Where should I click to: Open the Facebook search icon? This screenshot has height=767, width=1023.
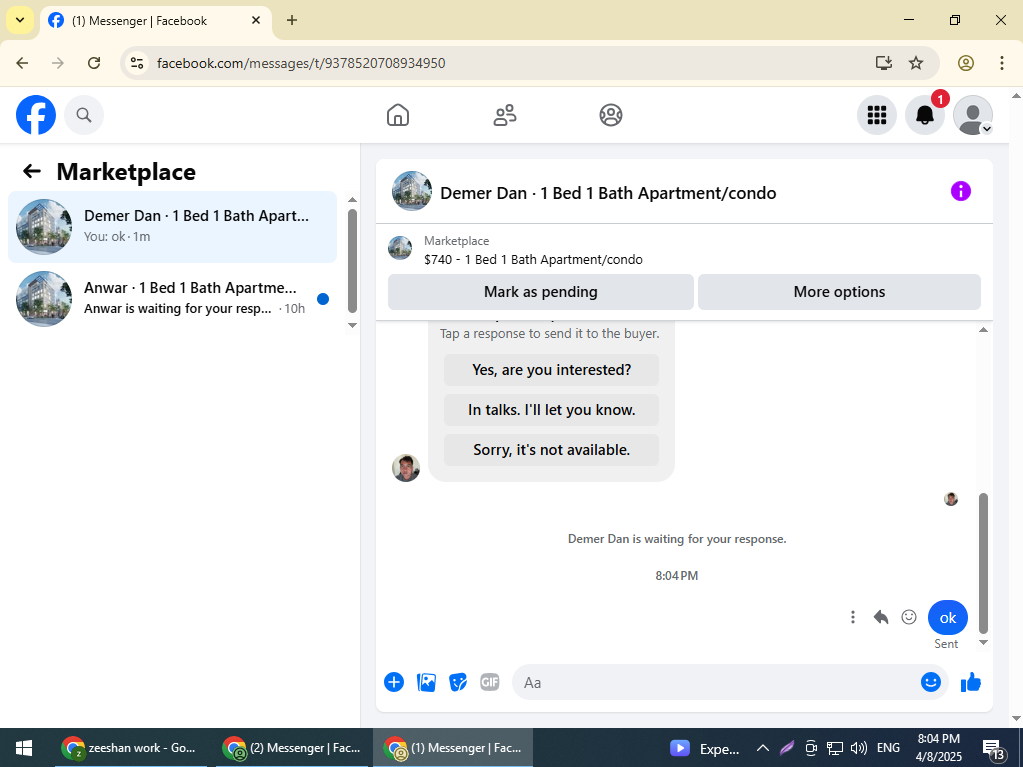[x=84, y=115]
